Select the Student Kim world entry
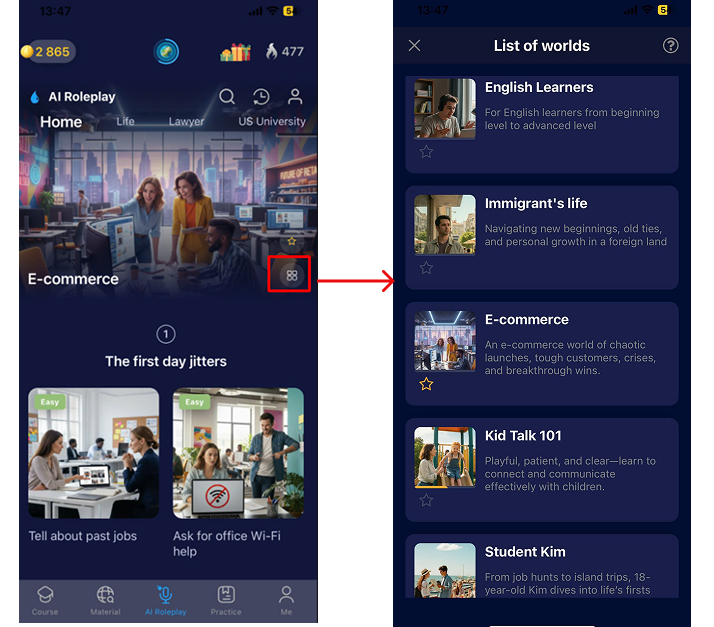The width and height of the screenshot is (714, 627). 541,567
